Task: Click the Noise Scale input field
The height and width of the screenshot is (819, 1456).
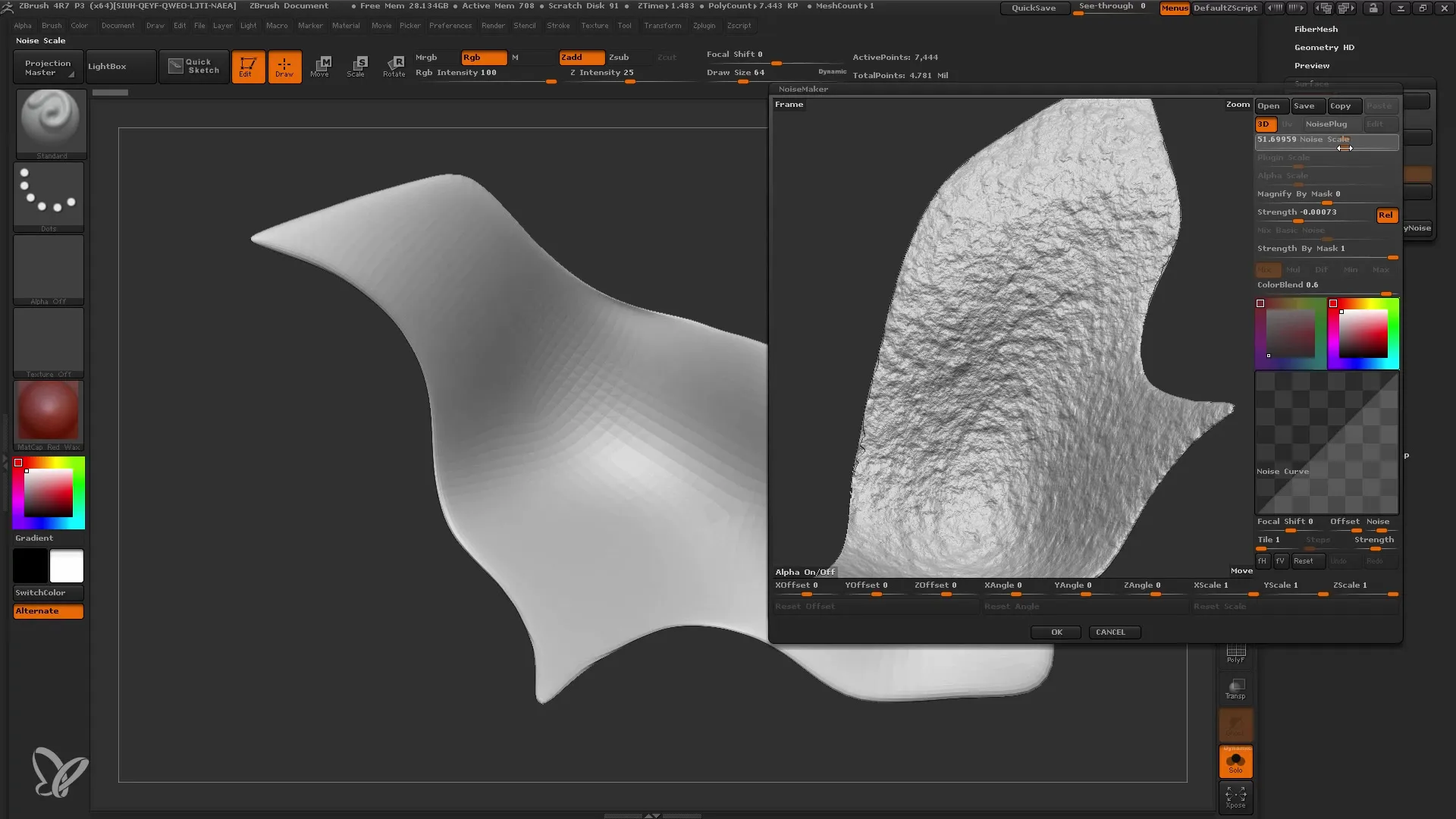Action: (1325, 140)
